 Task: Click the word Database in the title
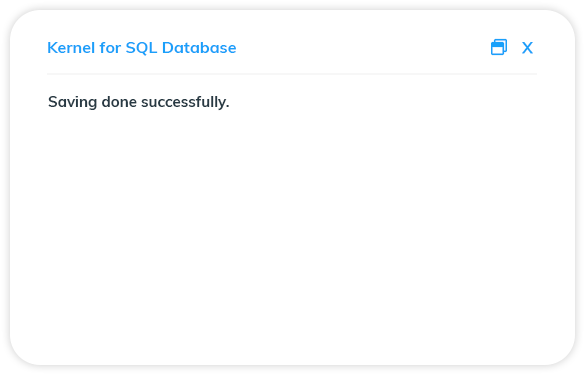point(199,48)
